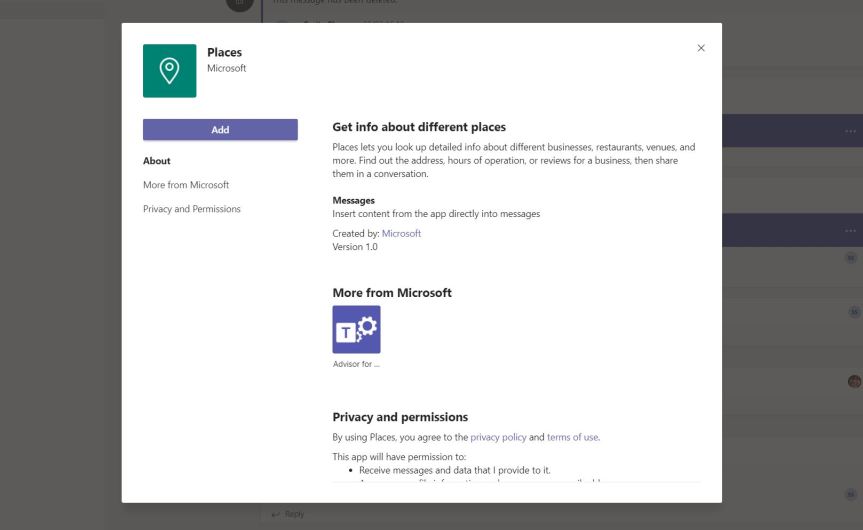This screenshot has width=863, height=530.
Task: Click the Places app title
Action: 224,53
